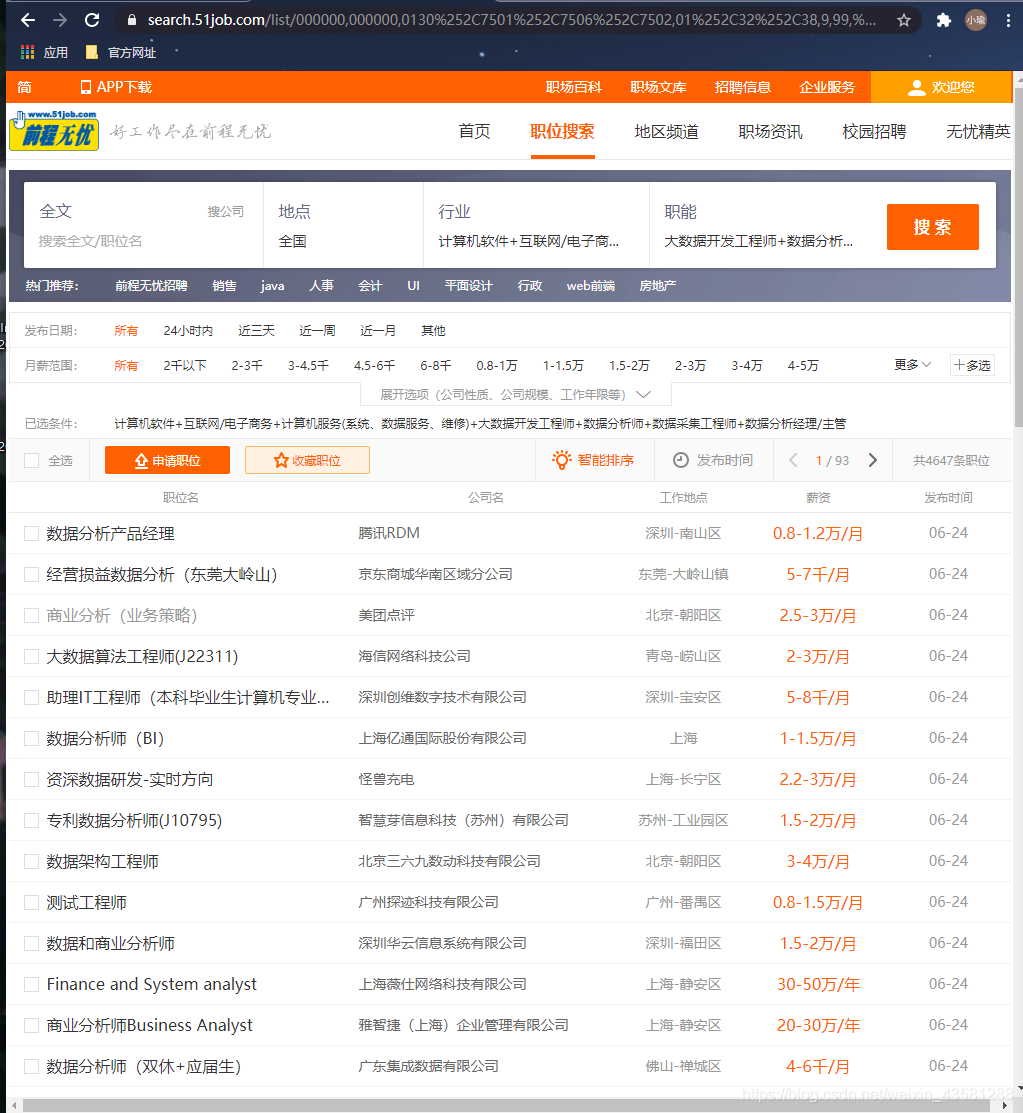The width and height of the screenshot is (1023, 1113).
Task: Click the 51job 前程无忧 logo
Action: tap(55, 130)
